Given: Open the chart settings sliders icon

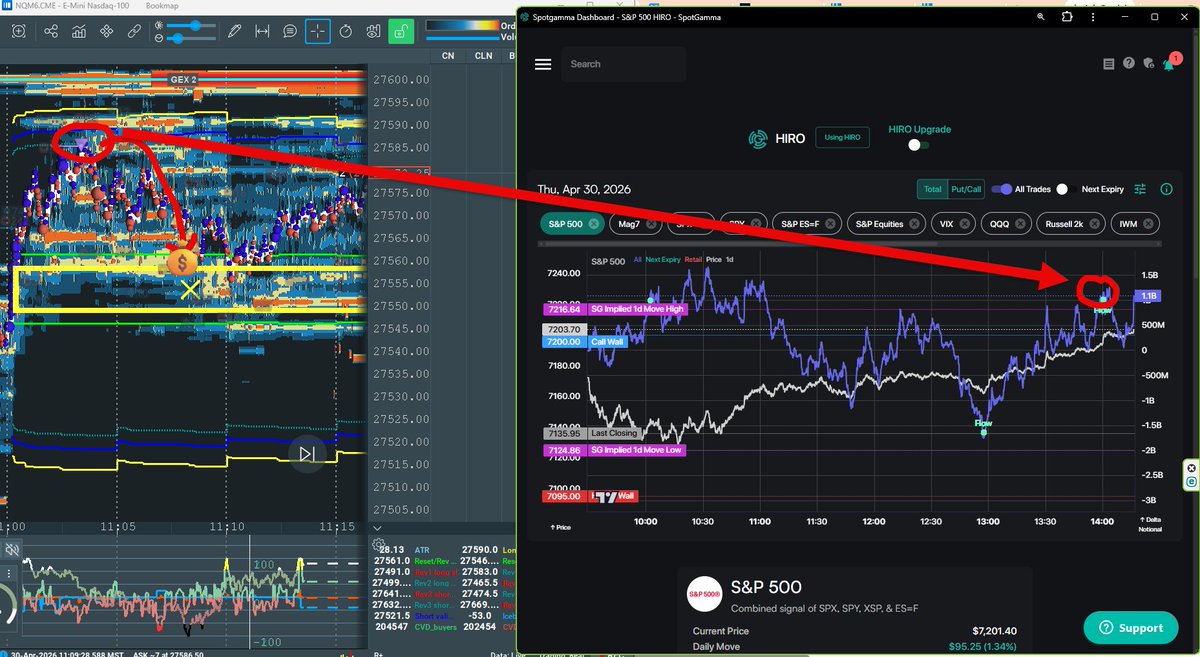Looking at the screenshot, I should point(1140,189).
